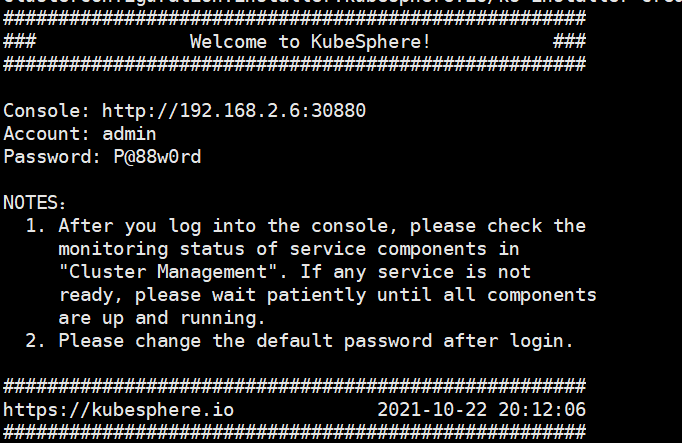Click the NOTES: label
This screenshot has height=443, width=682.
(34, 203)
